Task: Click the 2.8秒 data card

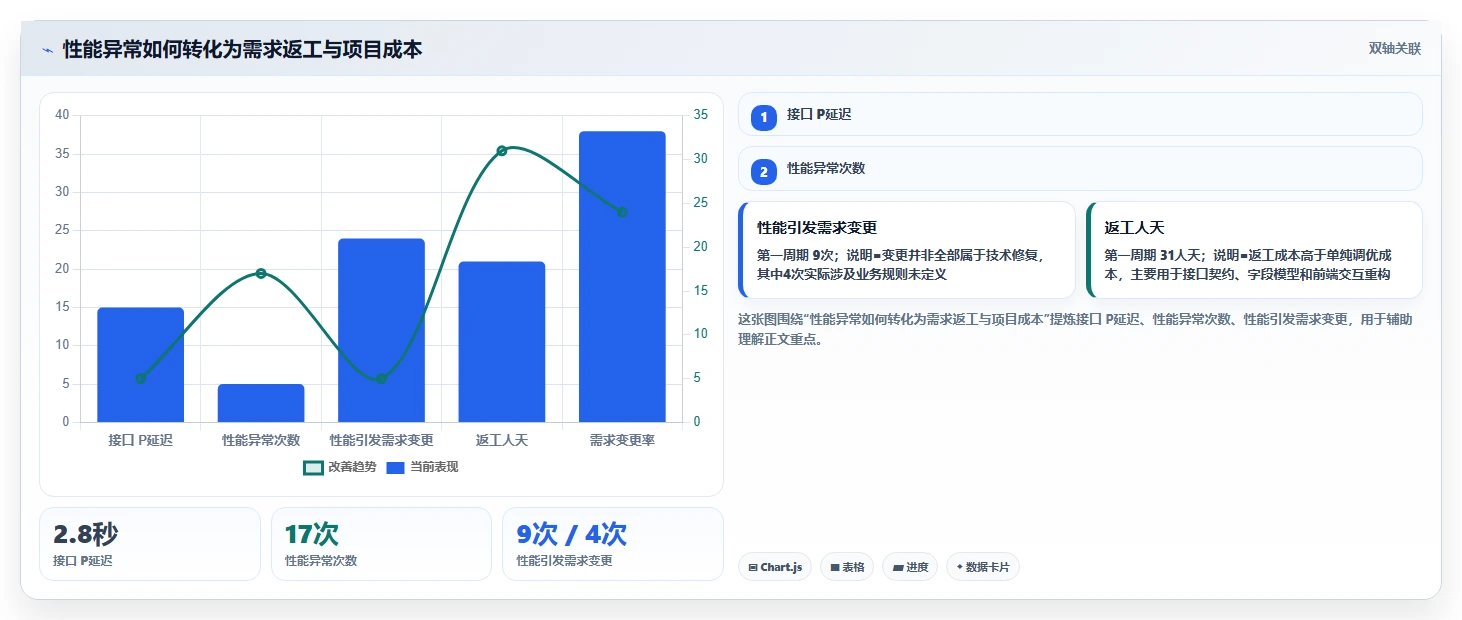Action: pos(150,544)
